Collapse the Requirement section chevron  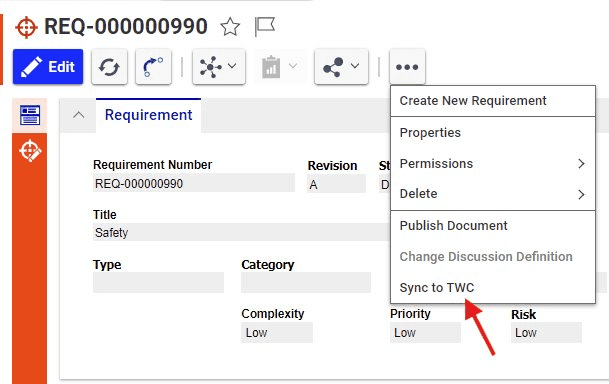coord(79,115)
